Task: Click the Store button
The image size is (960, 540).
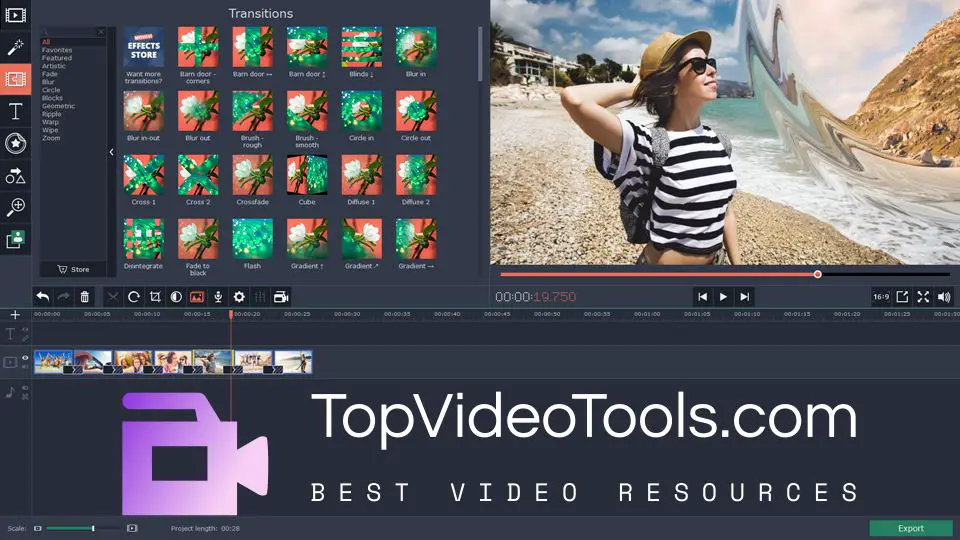Action: (x=73, y=269)
